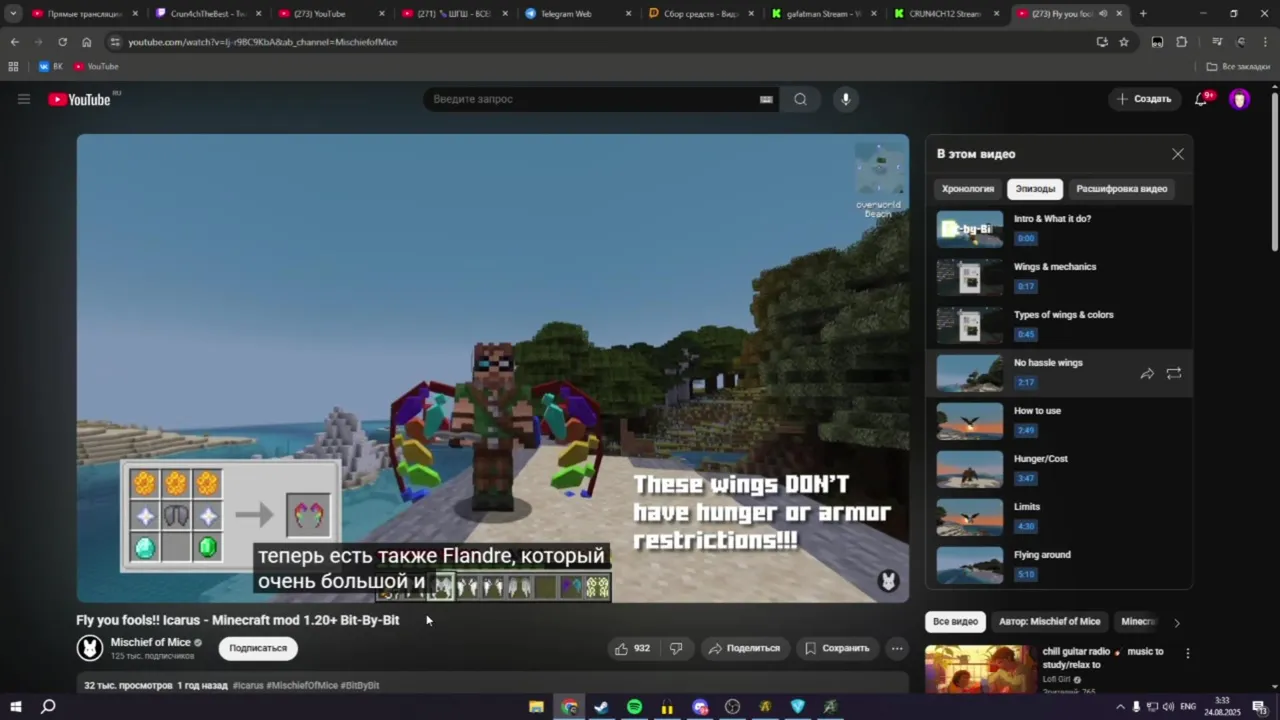Loop the 'No hassle wings' chapter
Image resolution: width=1280 pixels, height=720 pixels.
[x=1174, y=373]
